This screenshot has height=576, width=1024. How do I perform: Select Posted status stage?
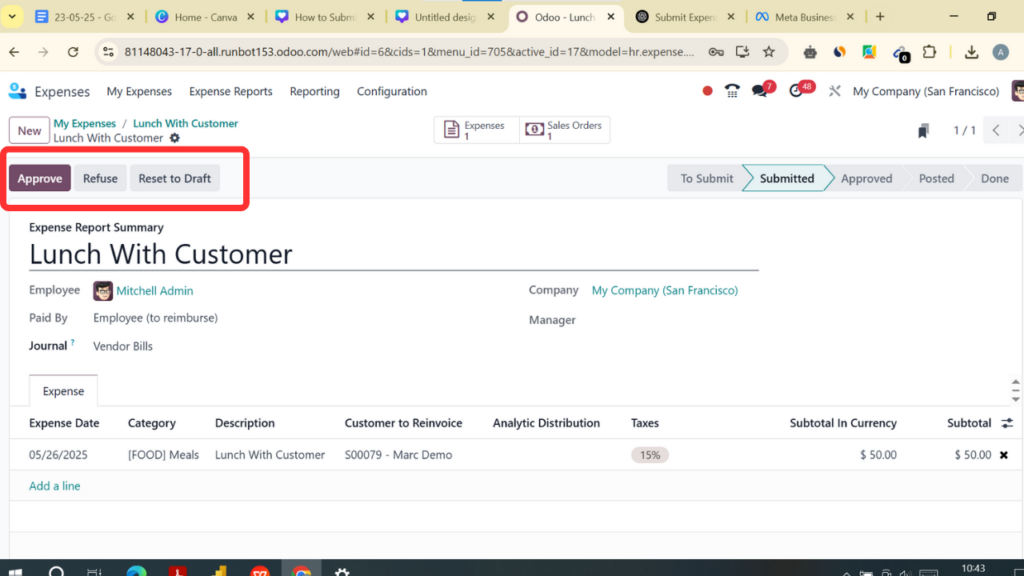pos(936,178)
